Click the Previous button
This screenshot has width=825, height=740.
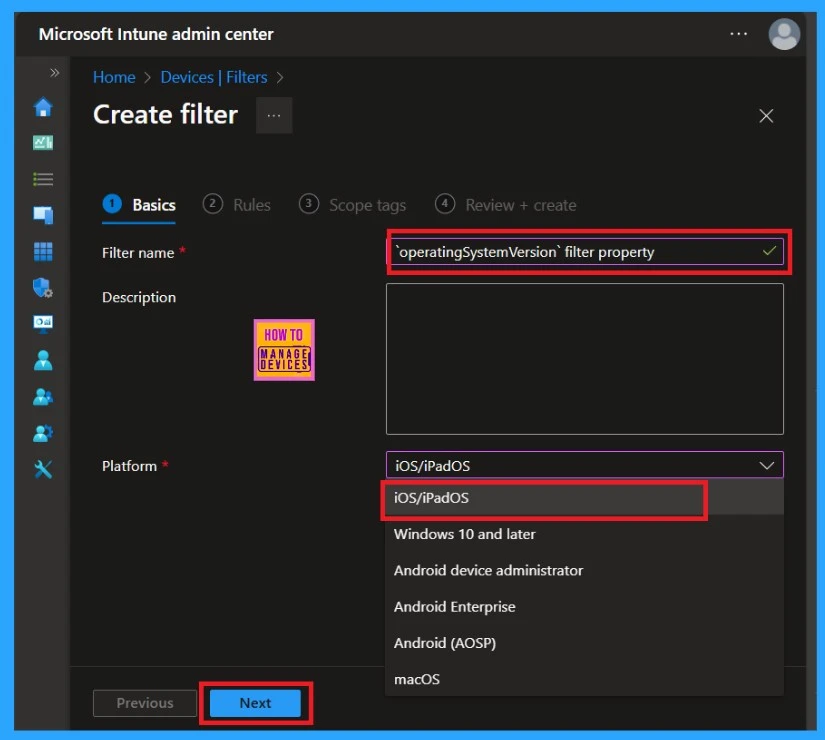(145, 703)
